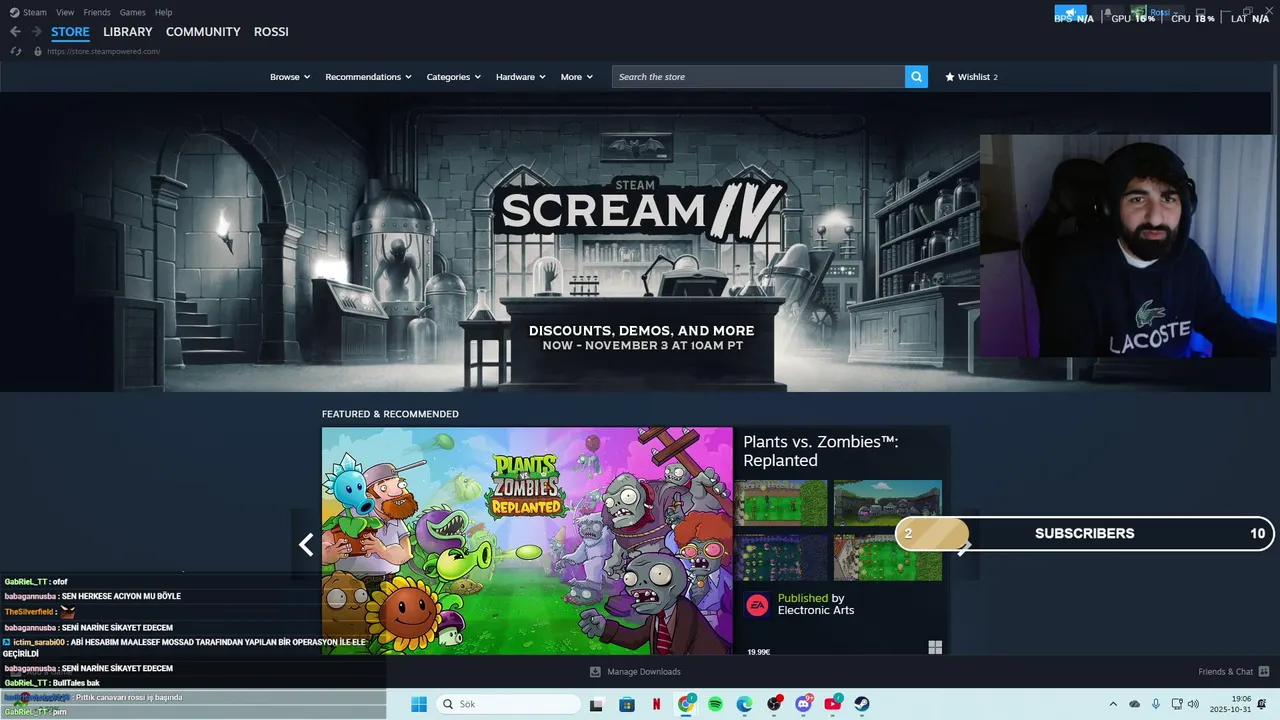Open Manage Downloads
This screenshot has height=720, width=1280.
(x=635, y=672)
